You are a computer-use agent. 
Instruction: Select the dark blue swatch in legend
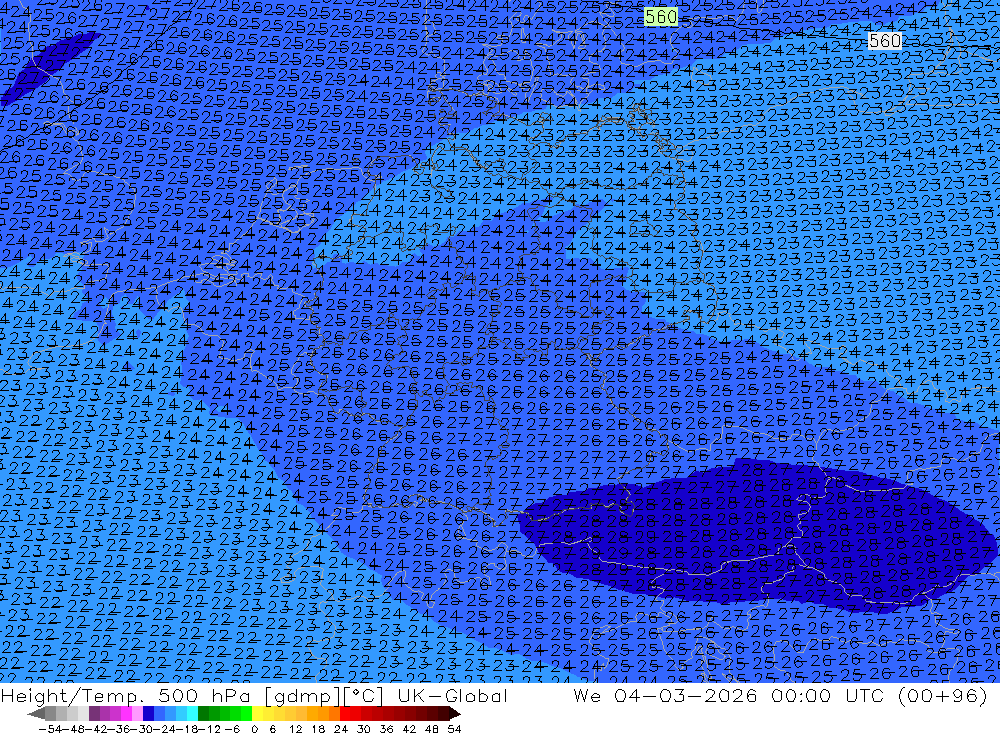coord(149,713)
